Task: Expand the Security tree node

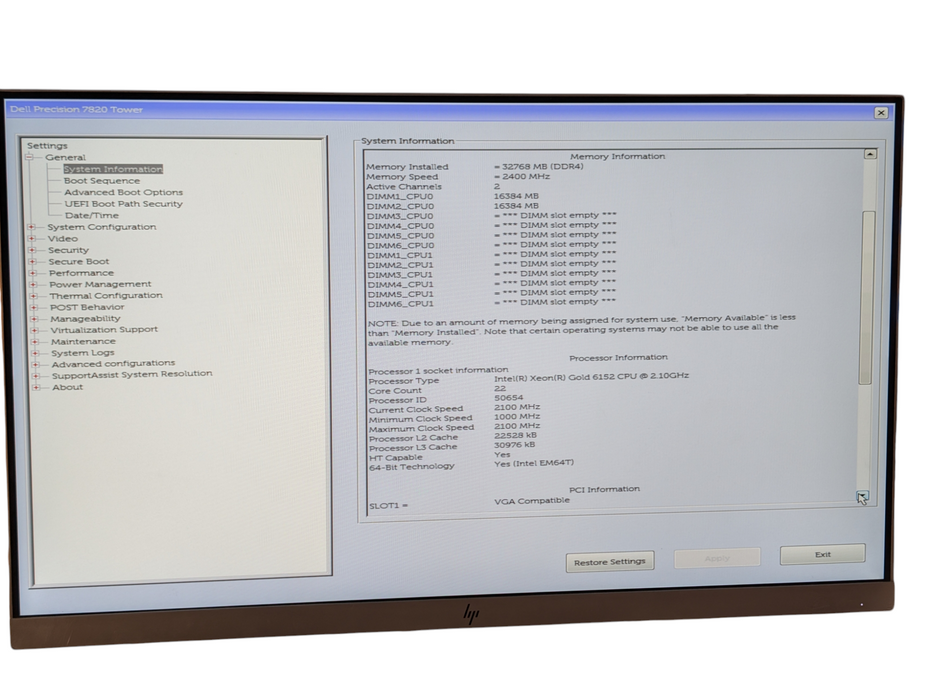Action: point(32,250)
